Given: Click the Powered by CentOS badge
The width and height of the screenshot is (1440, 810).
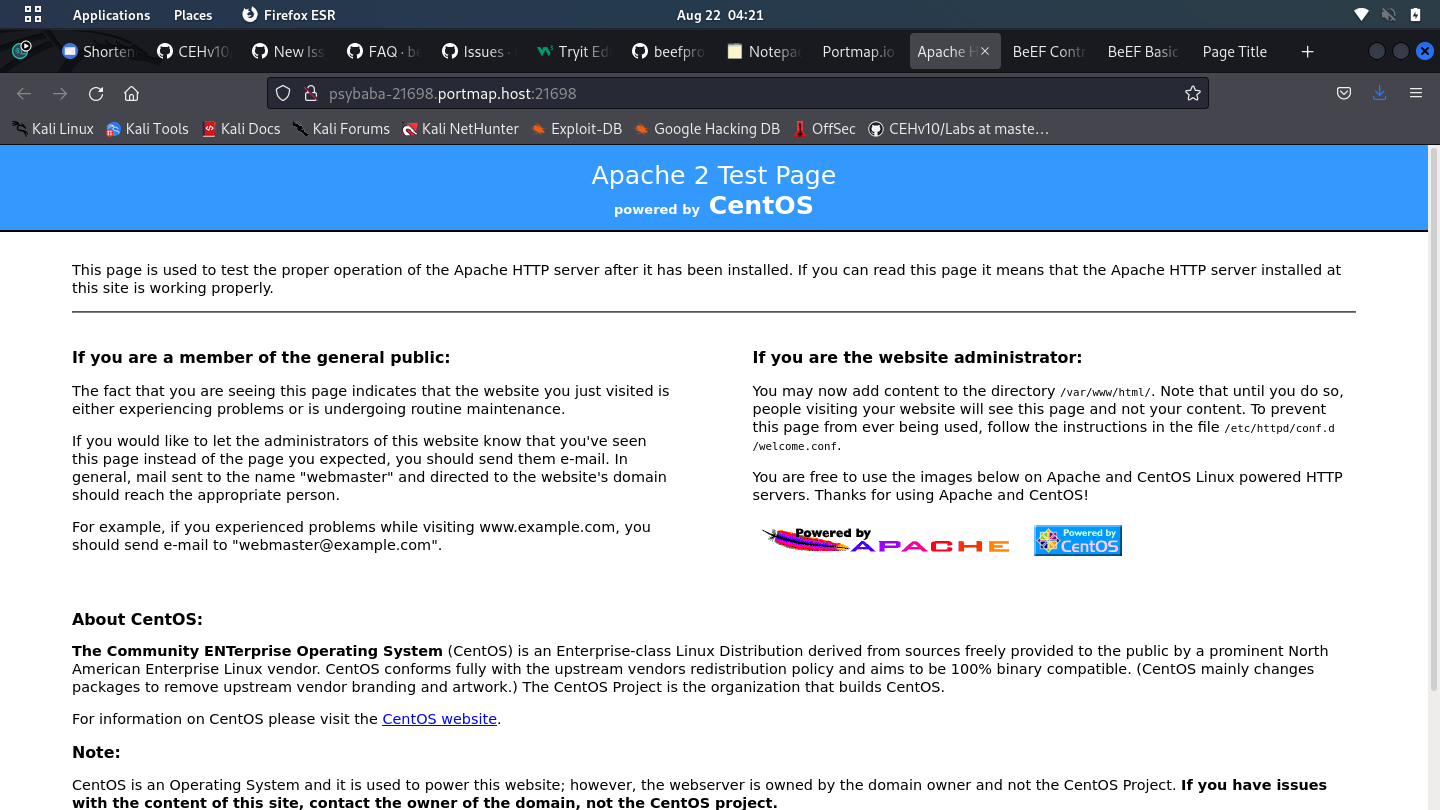Looking at the screenshot, I should (x=1077, y=539).
